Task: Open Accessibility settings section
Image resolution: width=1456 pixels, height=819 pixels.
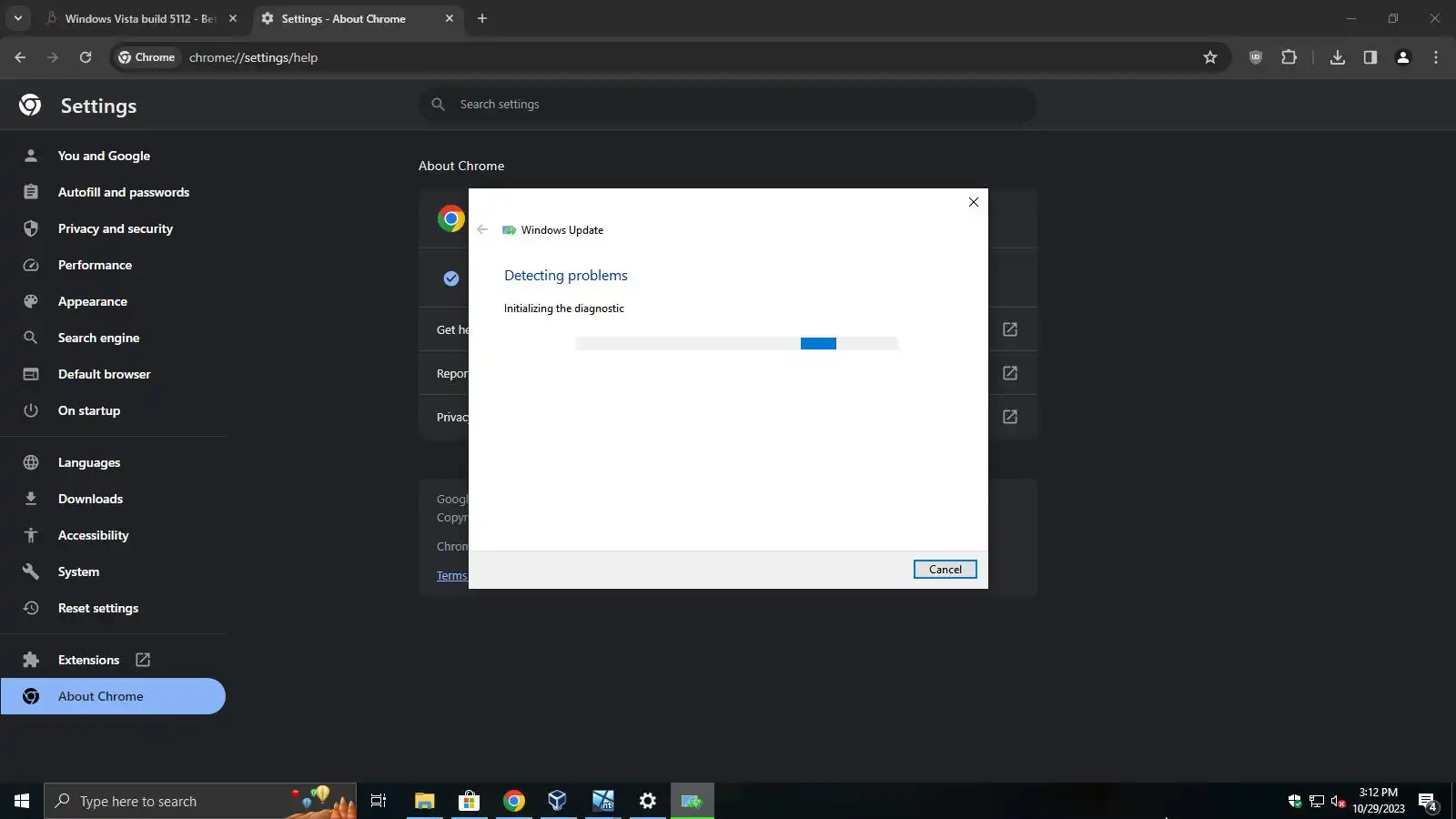Action: 113,535
